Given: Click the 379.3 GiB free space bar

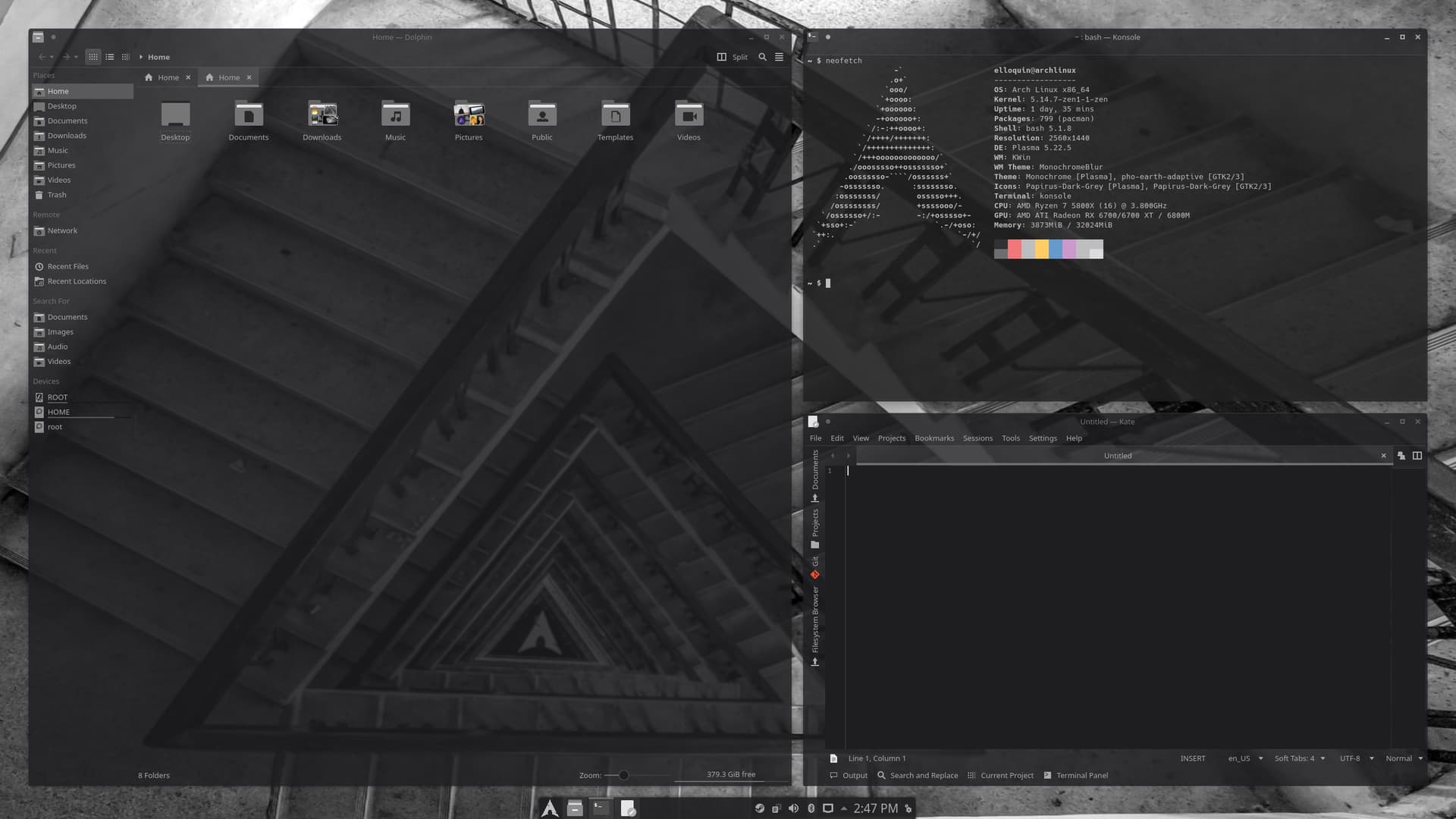Looking at the screenshot, I should pos(731,774).
